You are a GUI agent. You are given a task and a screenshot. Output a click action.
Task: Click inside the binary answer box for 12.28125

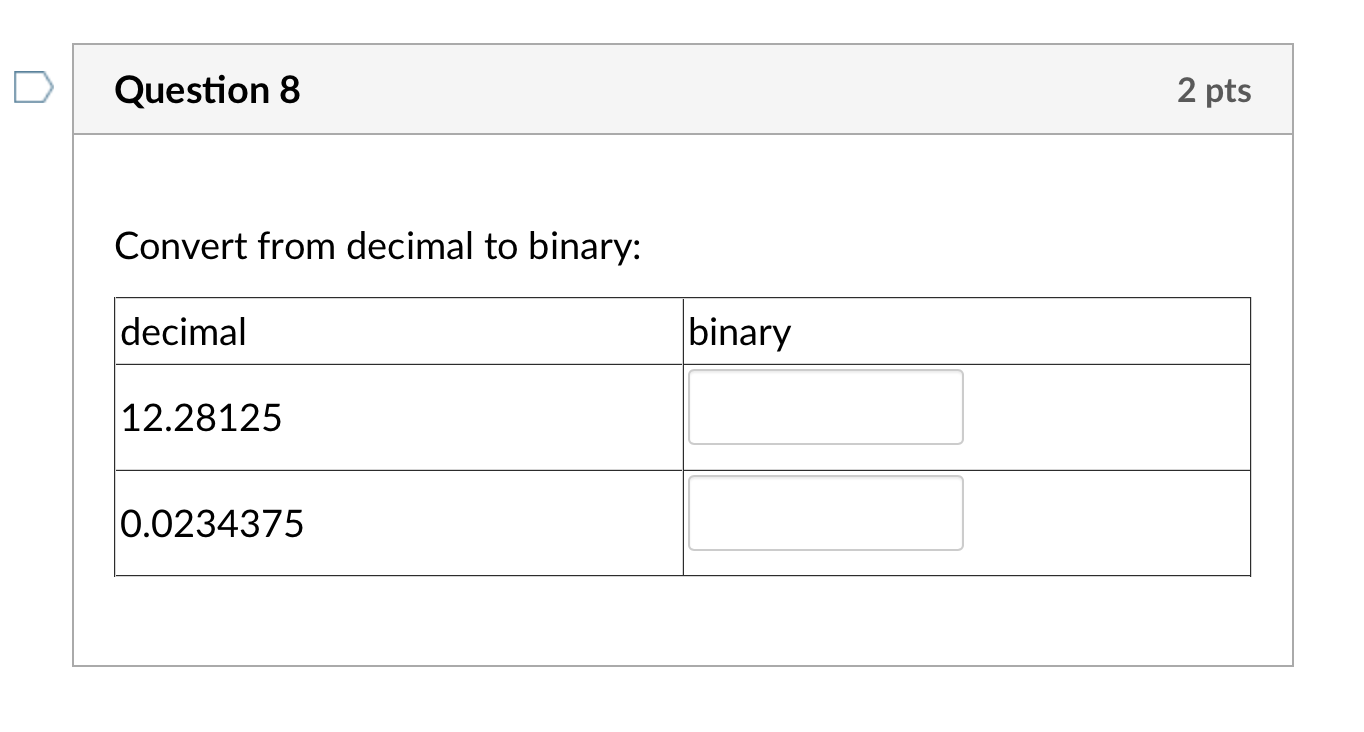(x=825, y=407)
